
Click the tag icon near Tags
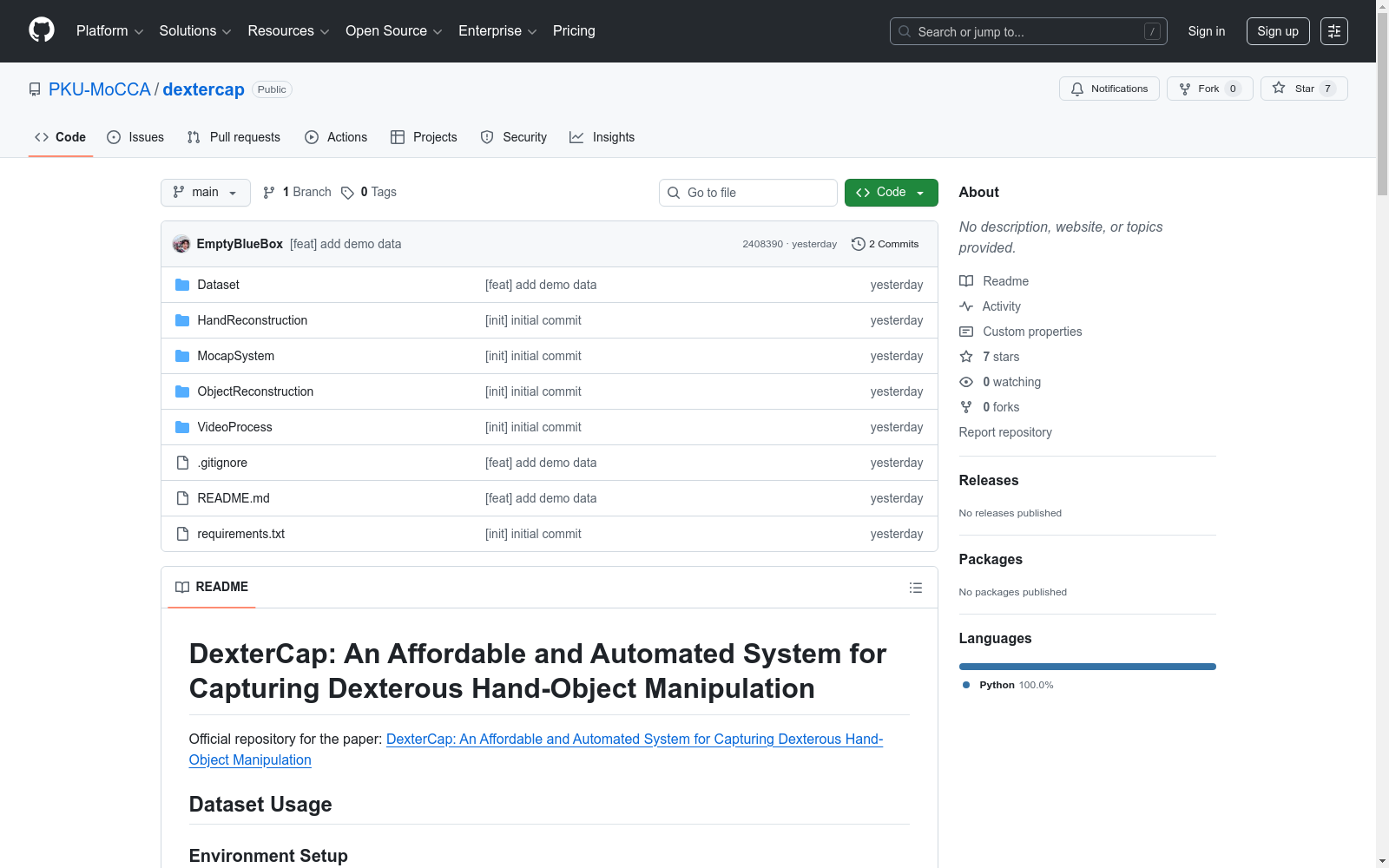(x=347, y=193)
